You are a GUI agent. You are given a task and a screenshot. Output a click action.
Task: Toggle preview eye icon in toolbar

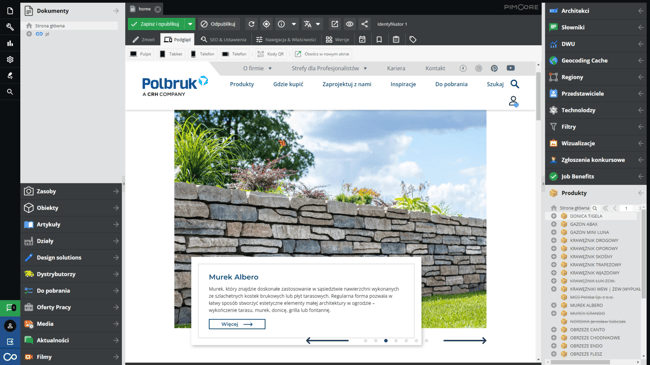(x=349, y=24)
